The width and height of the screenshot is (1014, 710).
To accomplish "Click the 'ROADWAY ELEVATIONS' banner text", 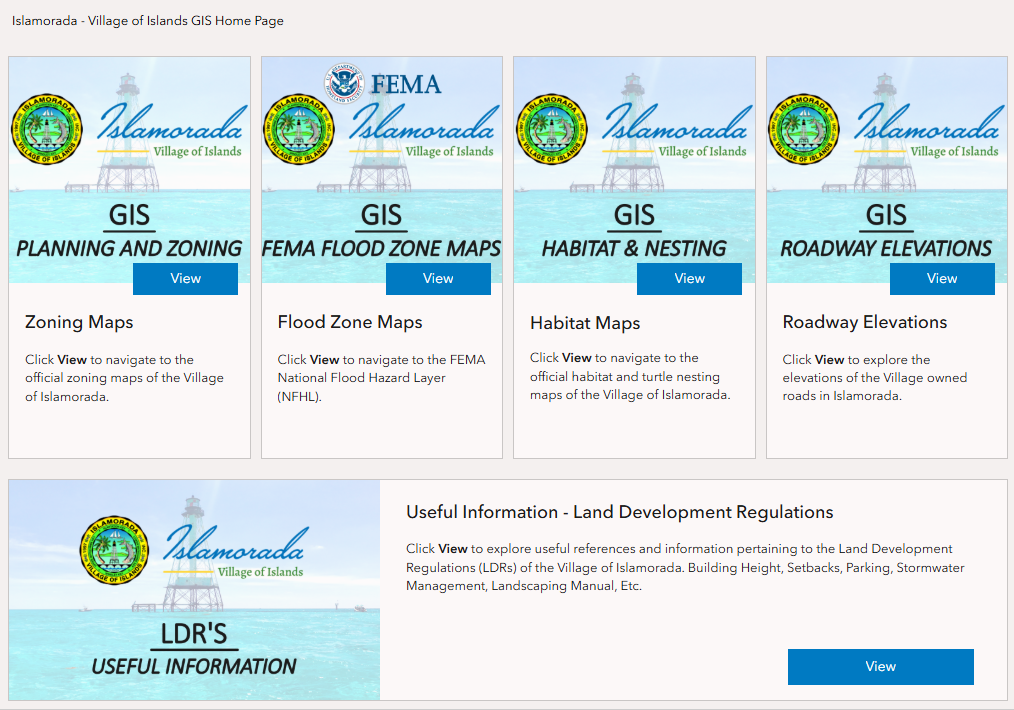I will click(x=886, y=248).
